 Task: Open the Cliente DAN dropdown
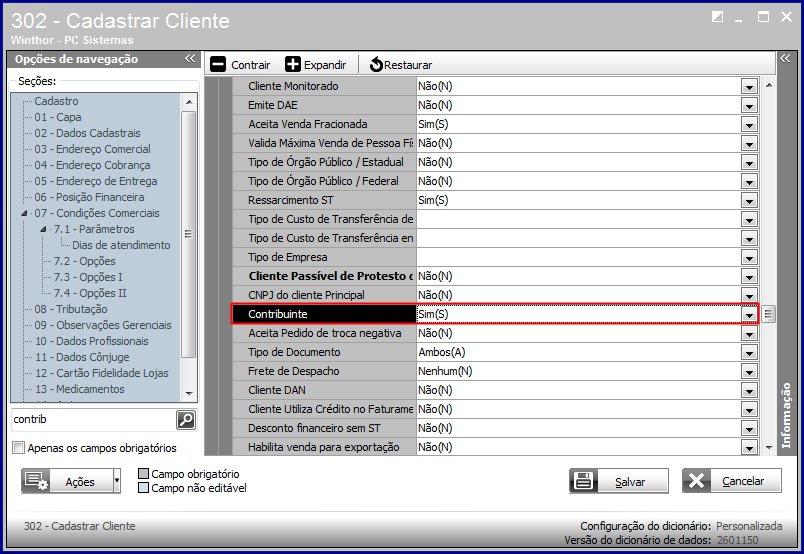pyautogui.click(x=749, y=390)
